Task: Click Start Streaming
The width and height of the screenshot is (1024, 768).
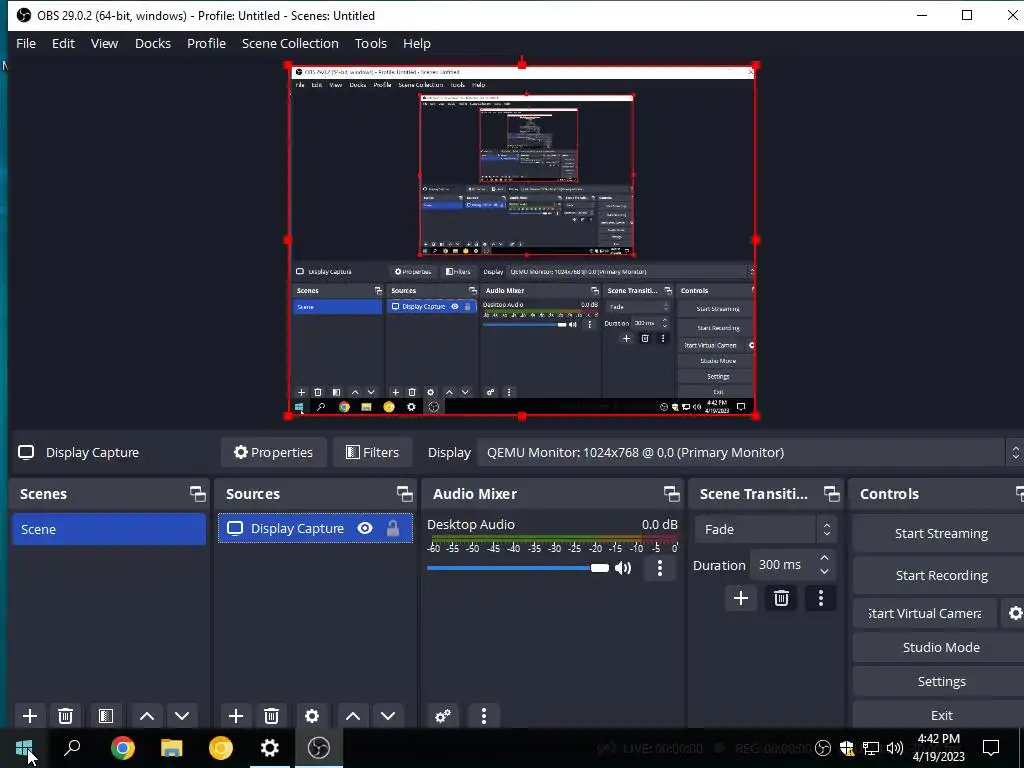Action: (940, 534)
